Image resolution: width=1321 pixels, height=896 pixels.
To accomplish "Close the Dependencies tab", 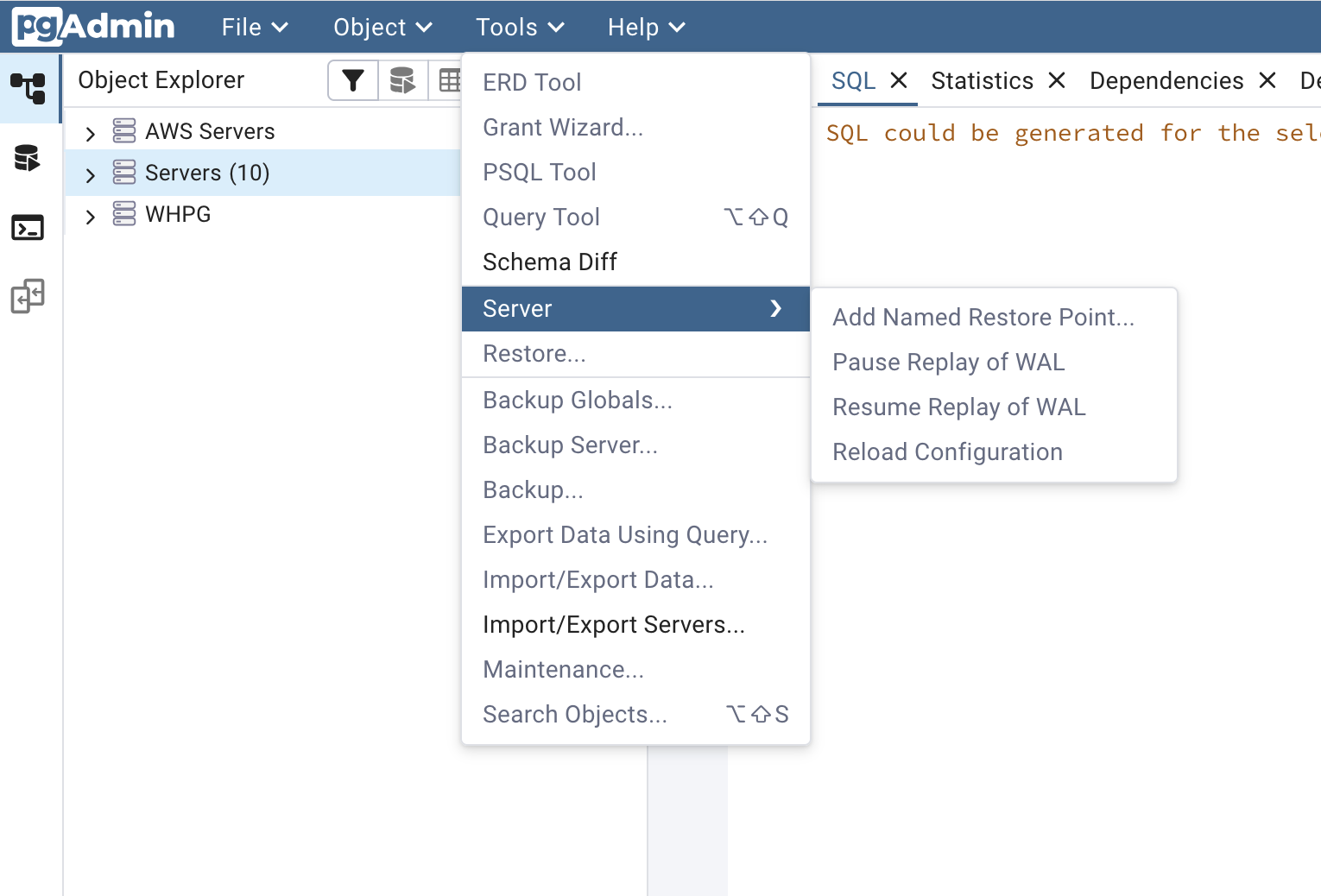I will (x=1267, y=79).
